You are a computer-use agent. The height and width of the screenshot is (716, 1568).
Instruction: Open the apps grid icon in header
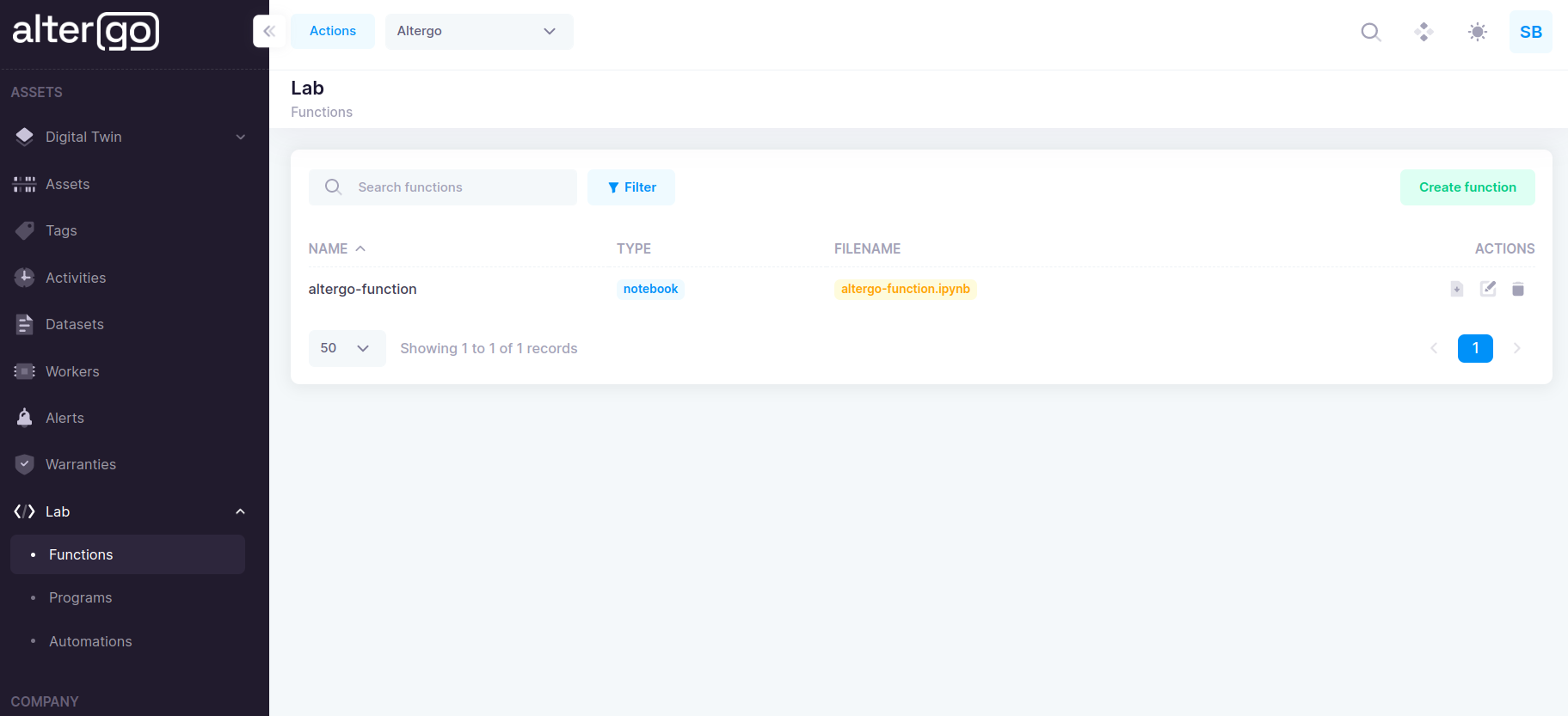[x=1423, y=32]
